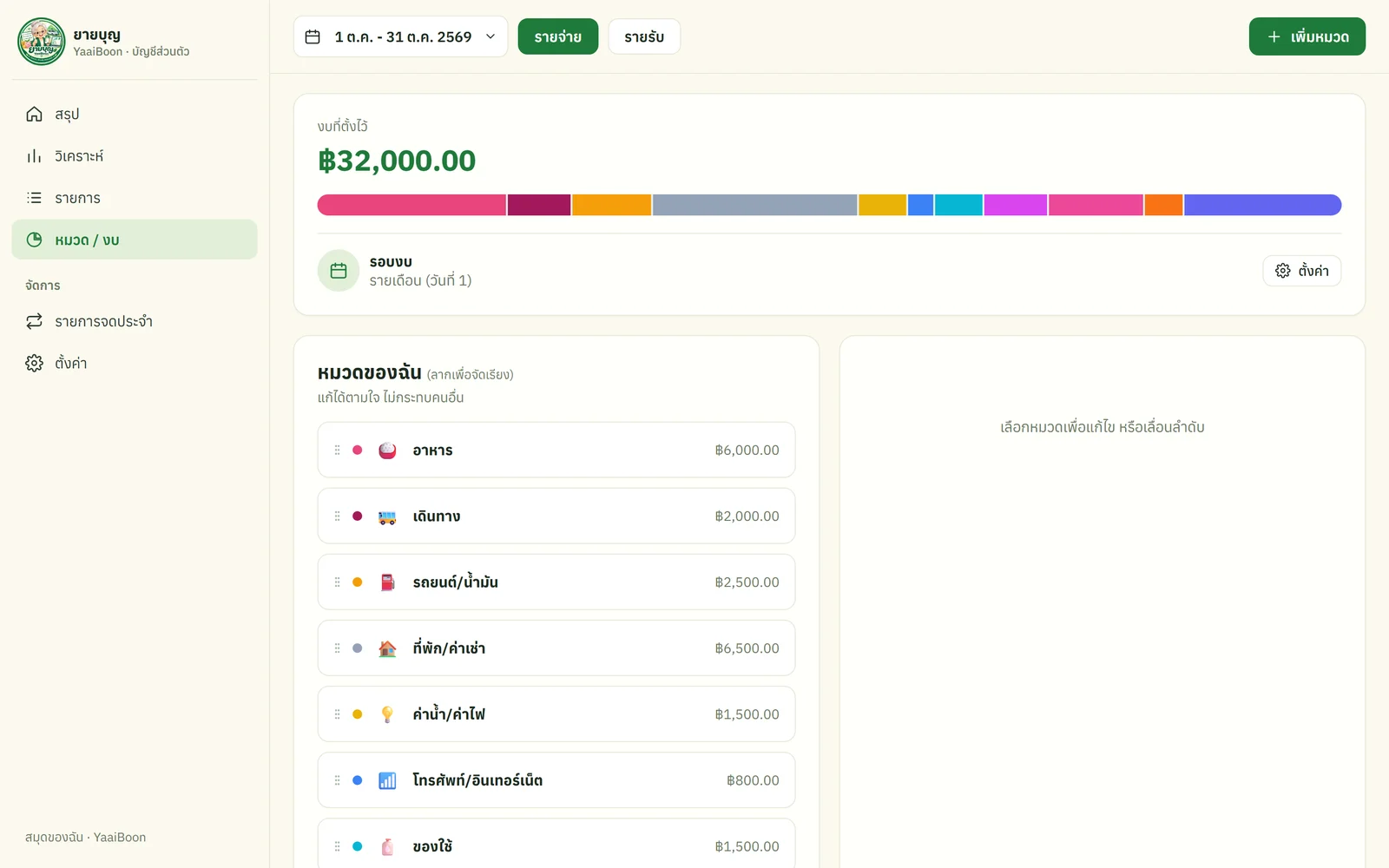Click the ฿6,500.00 amount for ที่พัก/ค่าเช่า
The height and width of the screenshot is (868, 1389).
coord(747,648)
